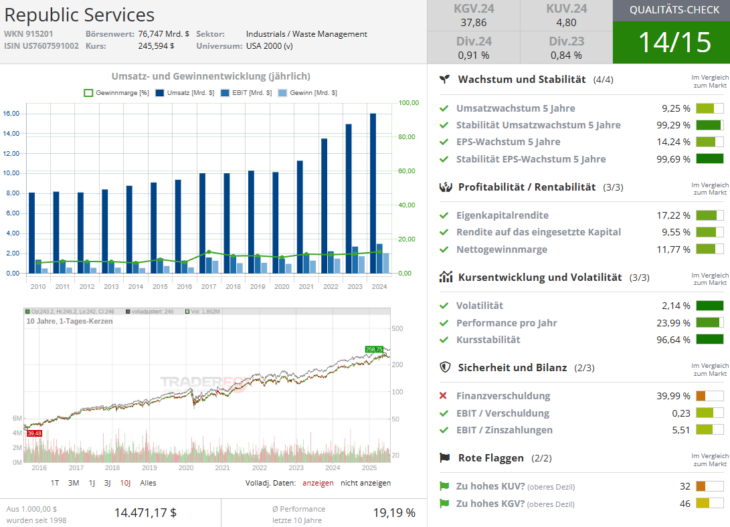Click the KGV.24 value 37,86
The height and width of the screenshot is (527, 730).
(473, 22)
